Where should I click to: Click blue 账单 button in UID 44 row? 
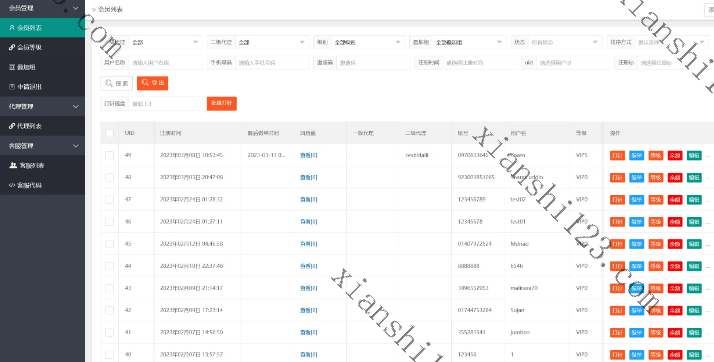coord(637,266)
